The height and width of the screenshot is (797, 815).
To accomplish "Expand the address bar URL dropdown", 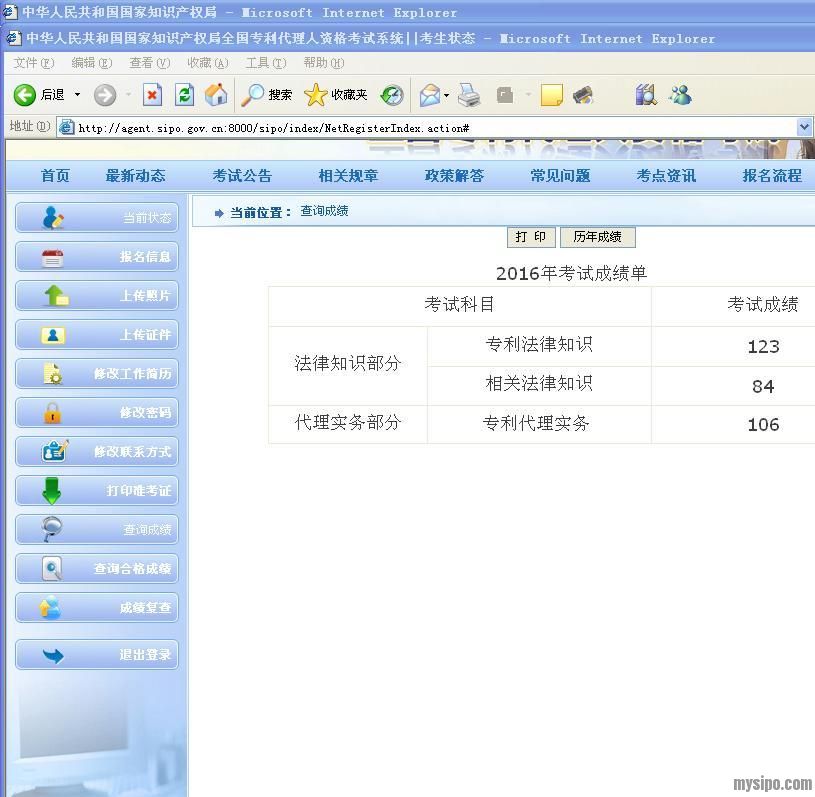I will point(804,127).
